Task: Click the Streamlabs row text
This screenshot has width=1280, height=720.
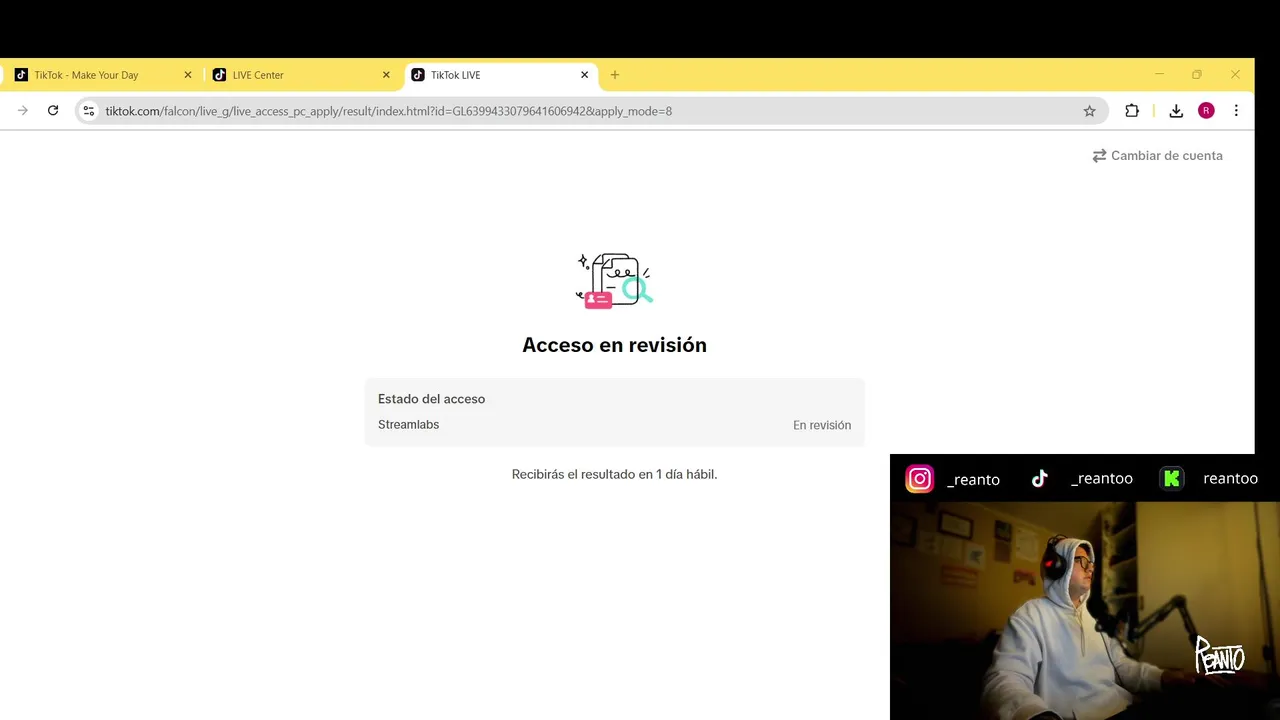Action: (408, 425)
